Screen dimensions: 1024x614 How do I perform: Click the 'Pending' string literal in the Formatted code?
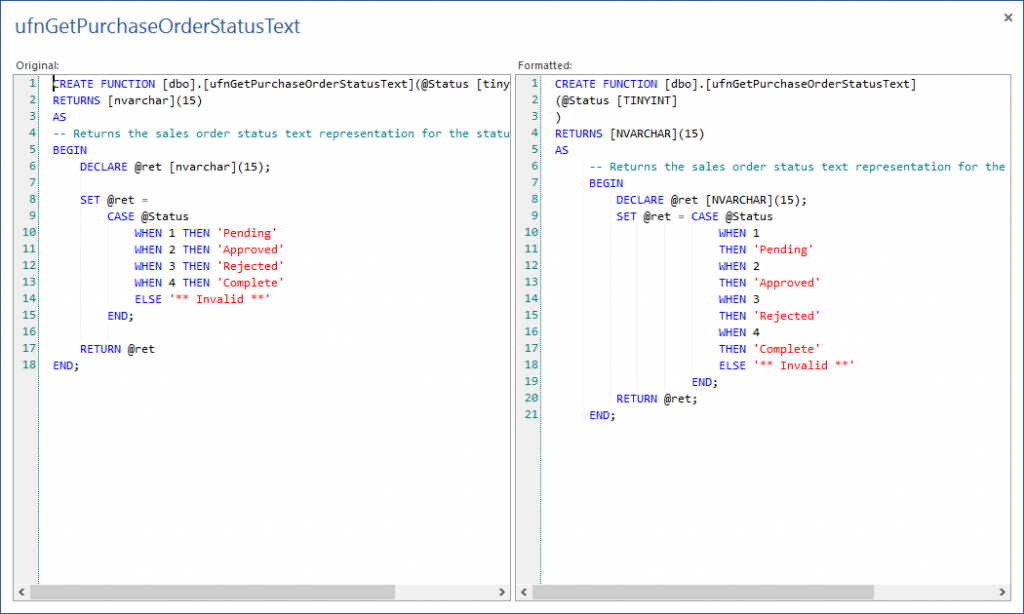781,249
